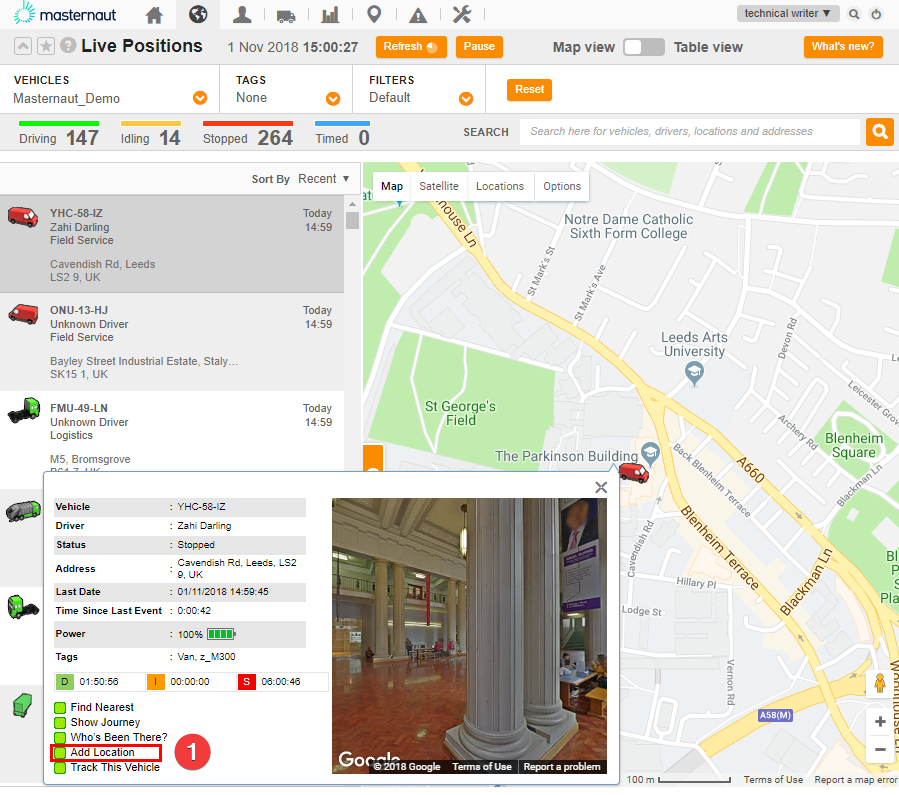The width and height of the screenshot is (899, 795).
Task: Click the vehicle list scrollbar thumb
Action: [x=352, y=221]
